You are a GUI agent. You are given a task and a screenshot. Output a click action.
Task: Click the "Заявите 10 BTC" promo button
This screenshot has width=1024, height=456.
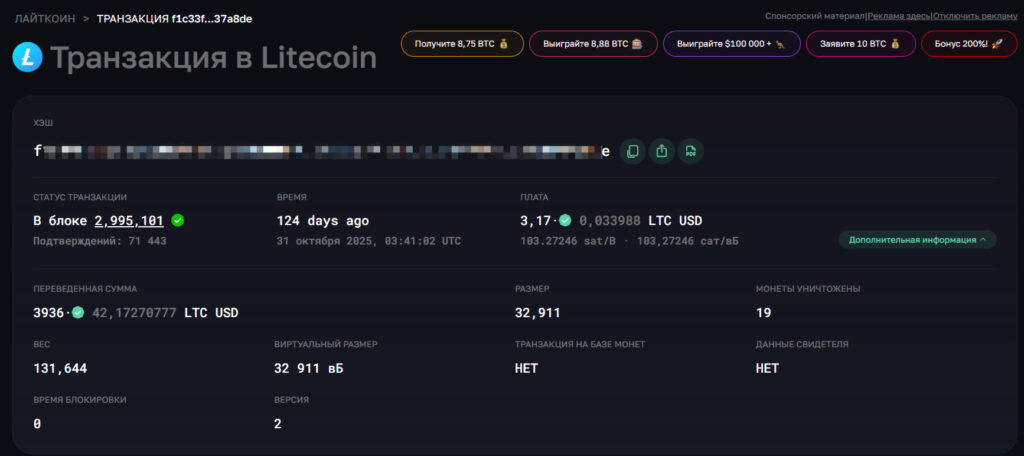pyautogui.click(x=860, y=44)
